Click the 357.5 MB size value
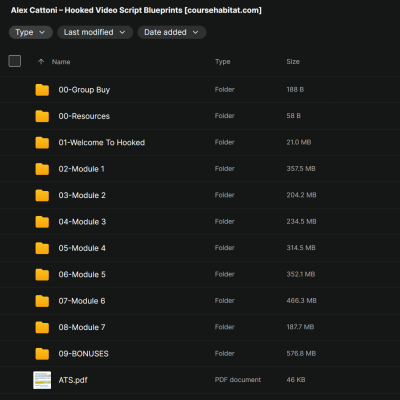Screen dimensions: 400x400 (301, 169)
